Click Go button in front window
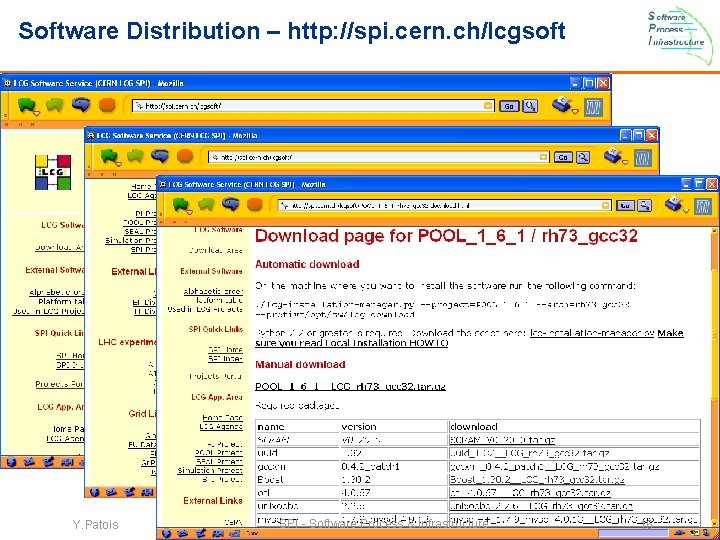The image size is (720, 540). click(624, 205)
